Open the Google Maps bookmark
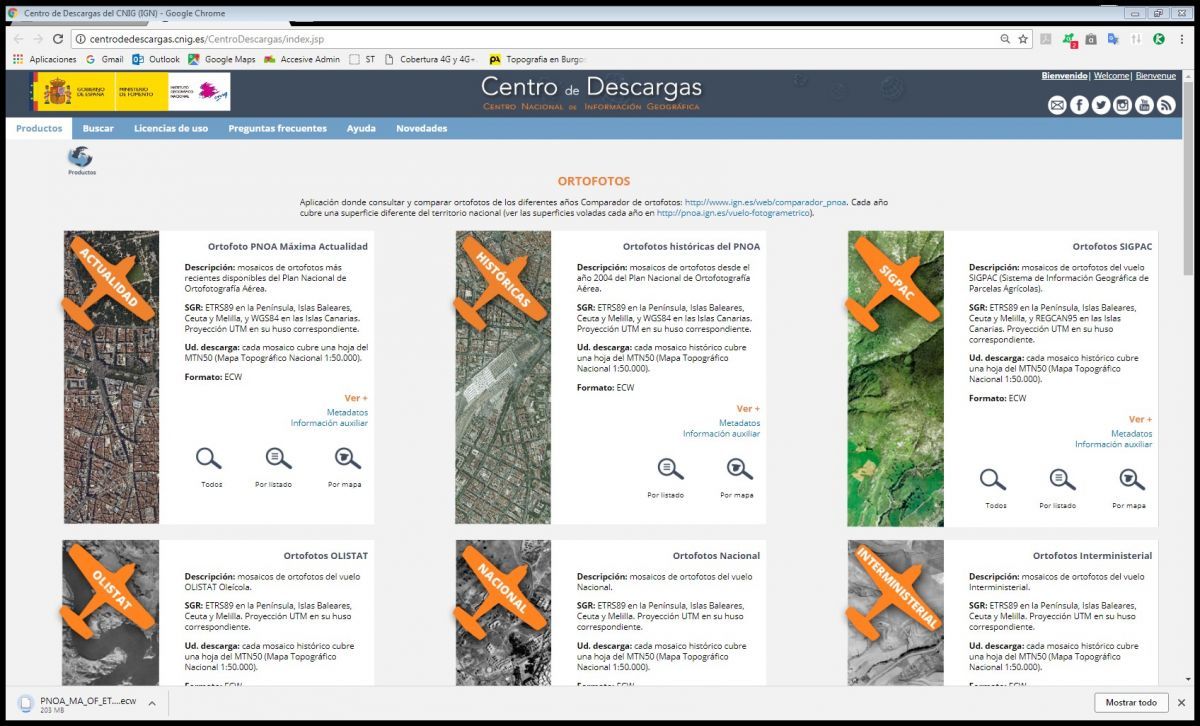 222,59
